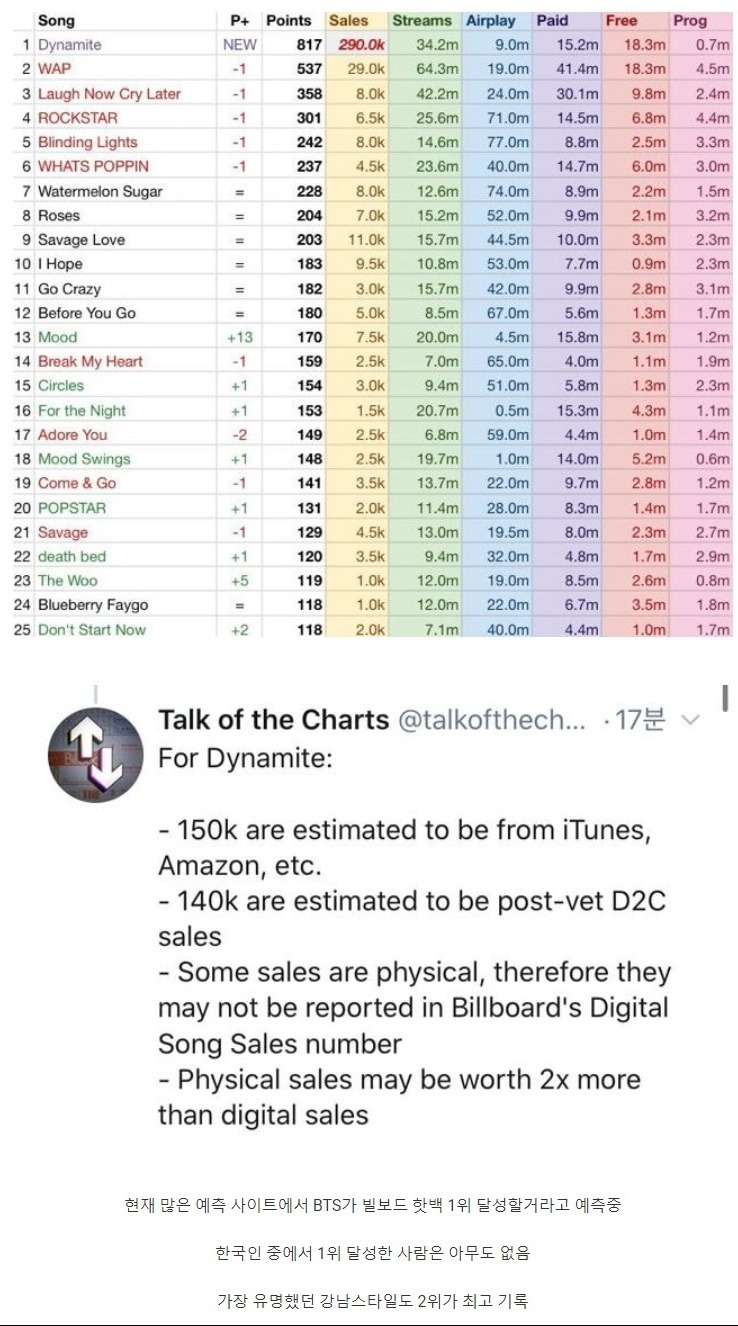738x1326 pixels.
Task: Click the WAP song title
Action: (x=54, y=69)
